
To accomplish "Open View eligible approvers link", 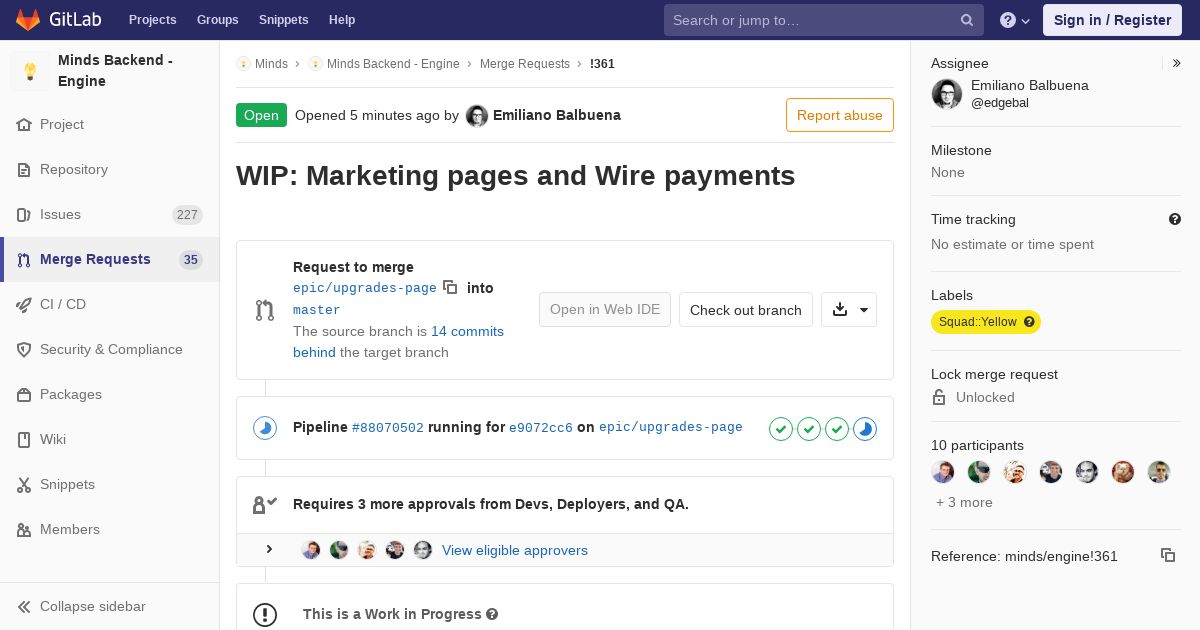I will [515, 550].
